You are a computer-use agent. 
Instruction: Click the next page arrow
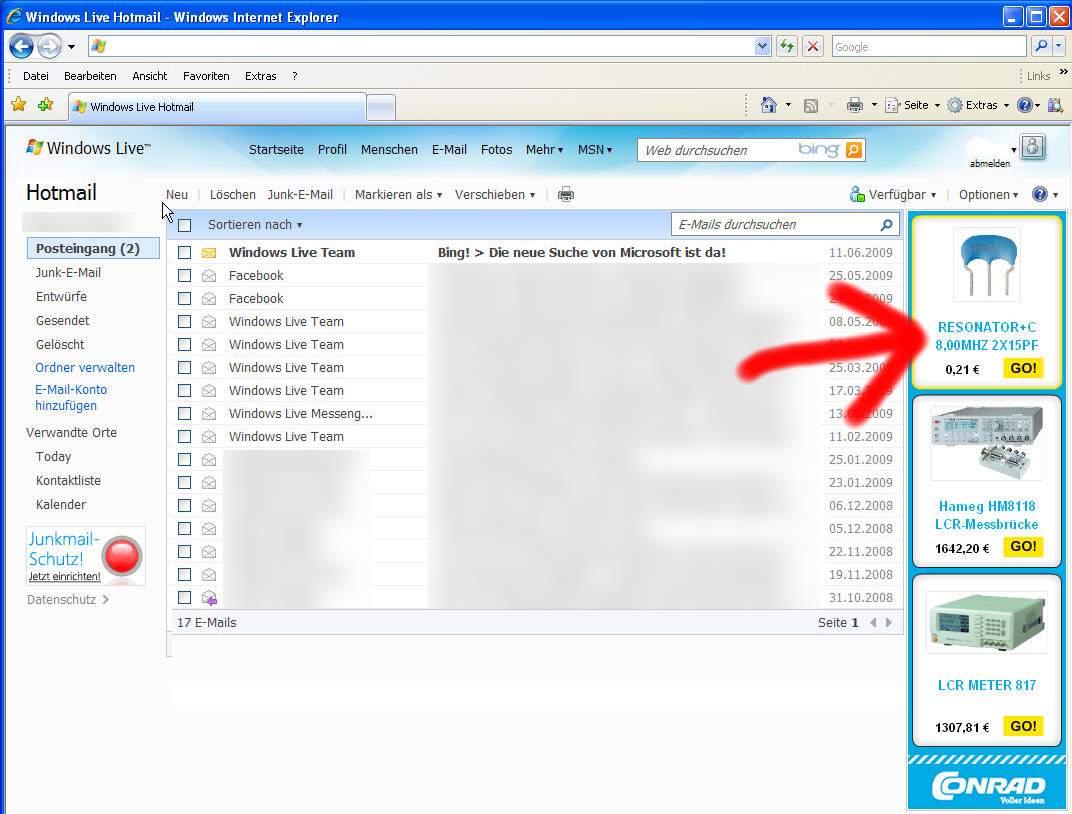tap(889, 623)
